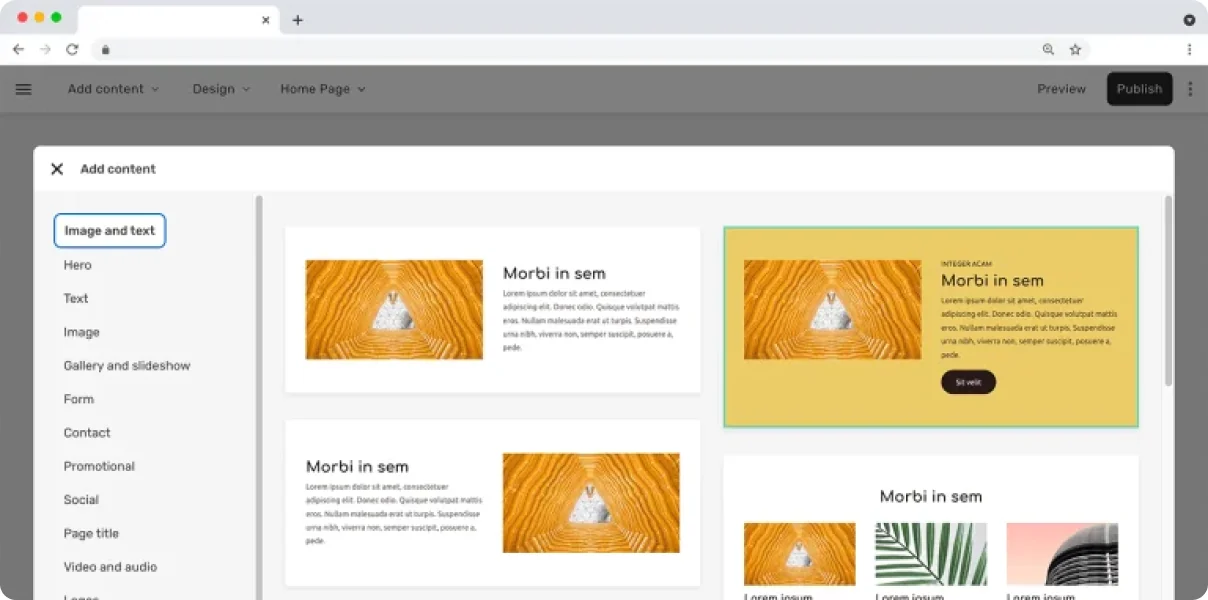Image resolution: width=1208 pixels, height=600 pixels.
Task: Click the Sit velit button in yellow card
Action: 968,382
